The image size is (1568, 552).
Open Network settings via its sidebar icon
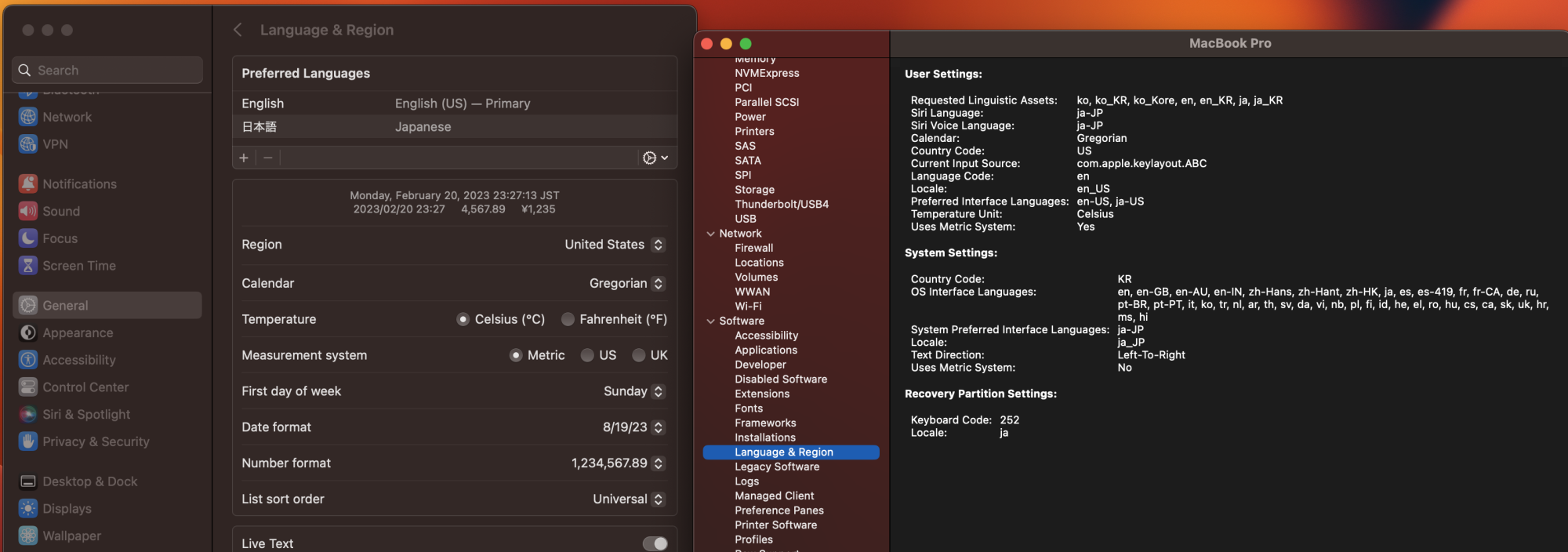[x=28, y=117]
